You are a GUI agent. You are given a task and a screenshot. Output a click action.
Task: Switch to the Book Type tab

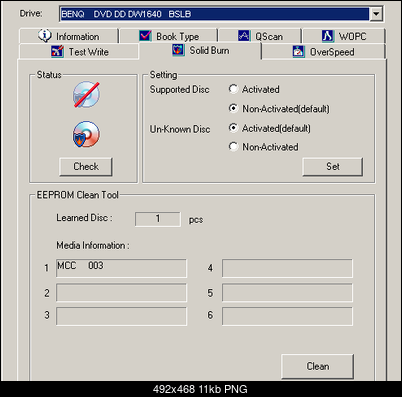pos(169,36)
